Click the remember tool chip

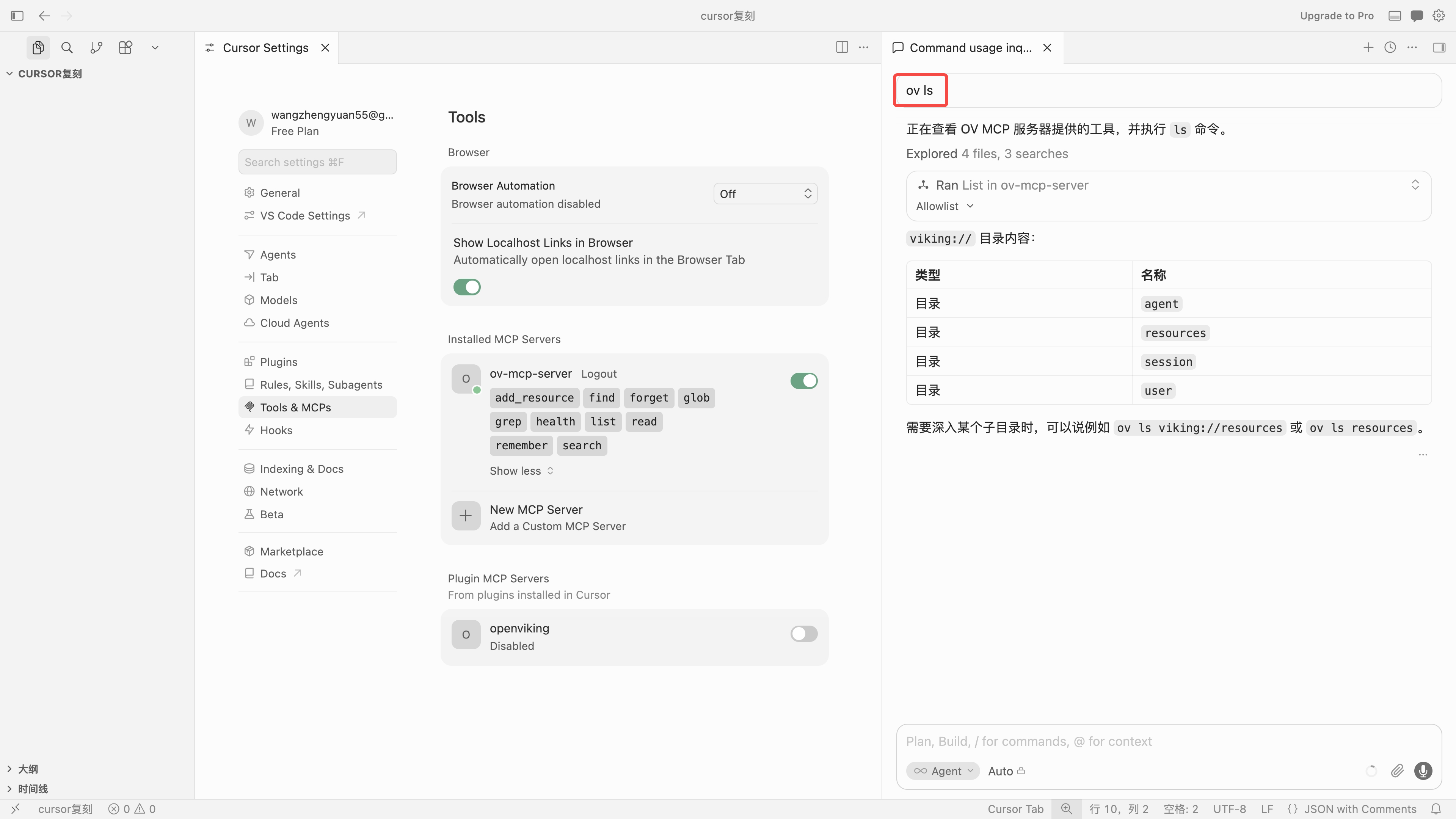521,446
